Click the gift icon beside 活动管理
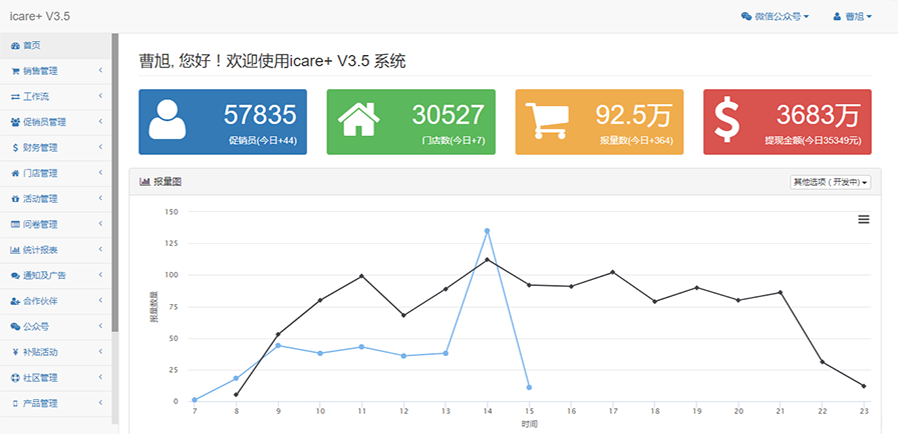This screenshot has width=898, height=434. 15,199
